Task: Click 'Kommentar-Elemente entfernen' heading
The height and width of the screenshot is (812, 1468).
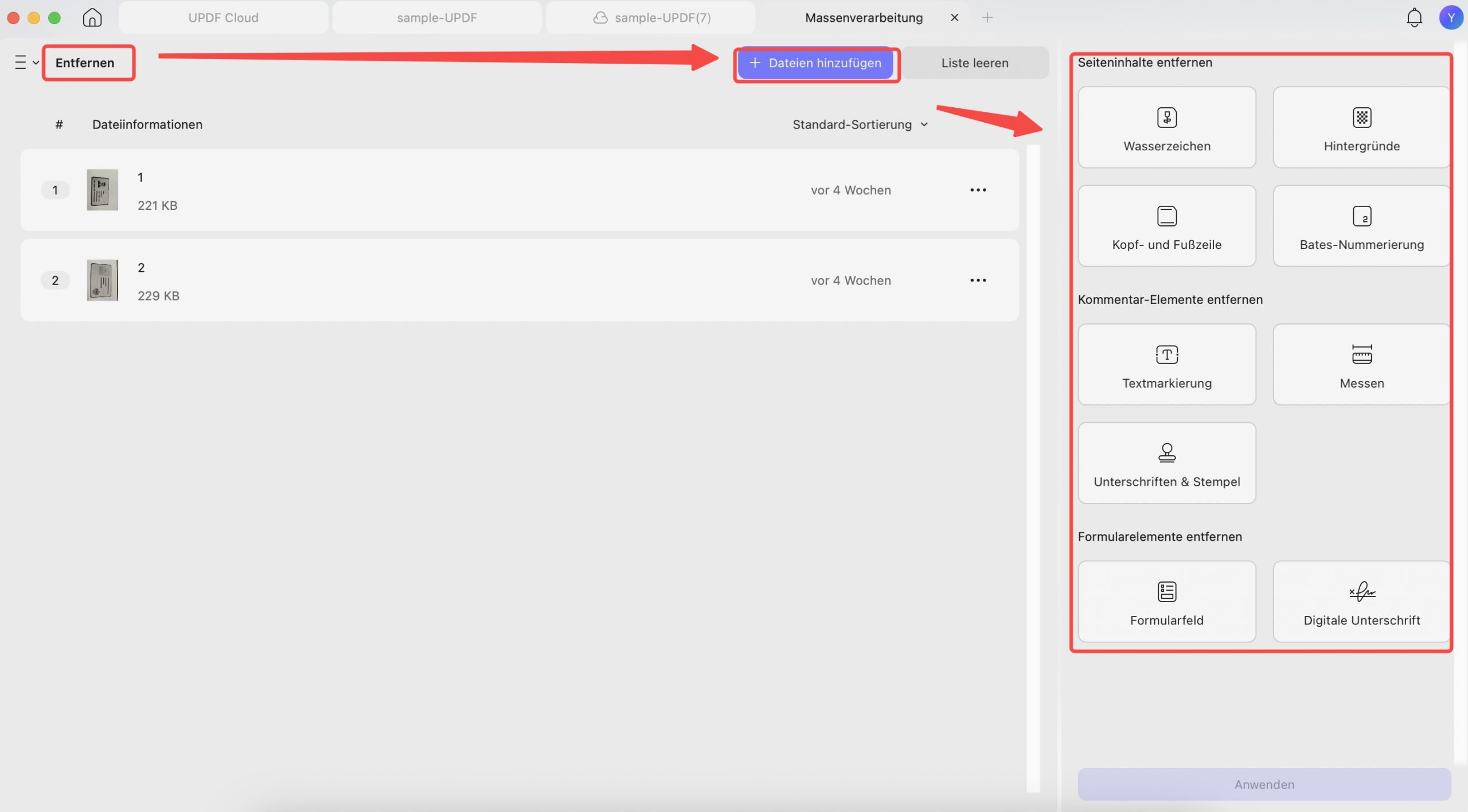Action: pyautogui.click(x=1170, y=299)
